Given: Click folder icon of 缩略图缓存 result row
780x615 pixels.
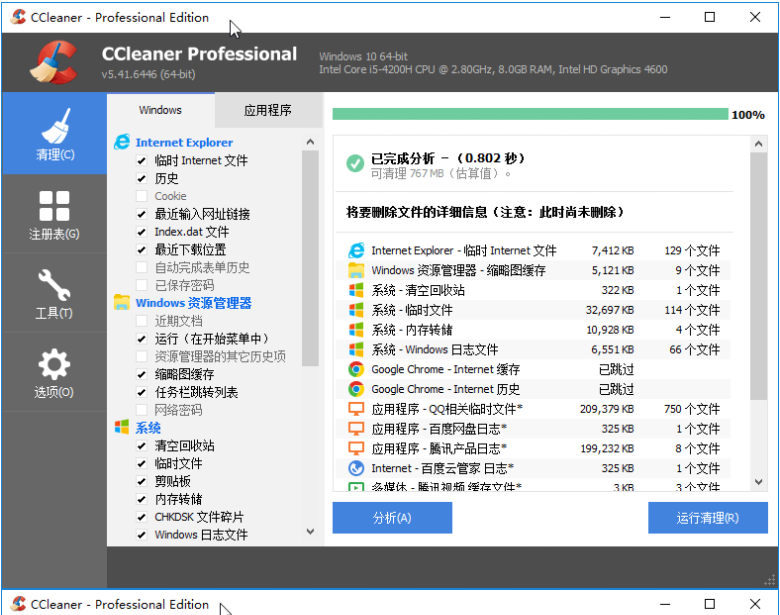Looking at the screenshot, I should [356, 270].
